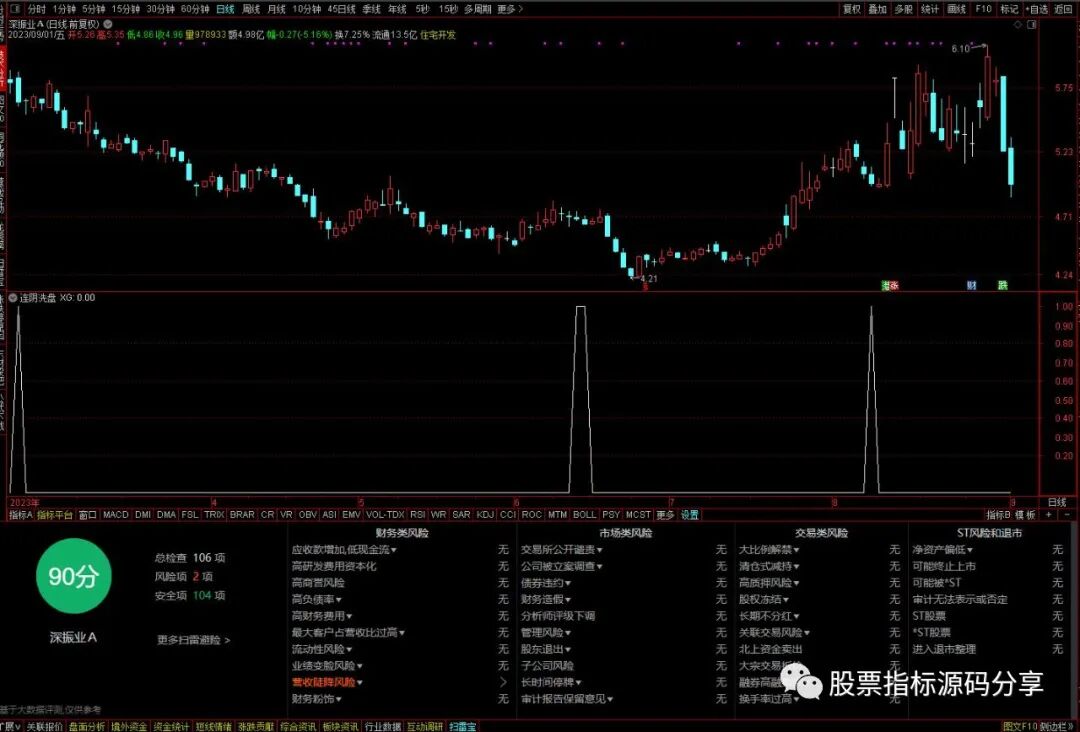Open the 综合资讯 bottom tab
This screenshot has width=1080, height=732.
(298, 726)
